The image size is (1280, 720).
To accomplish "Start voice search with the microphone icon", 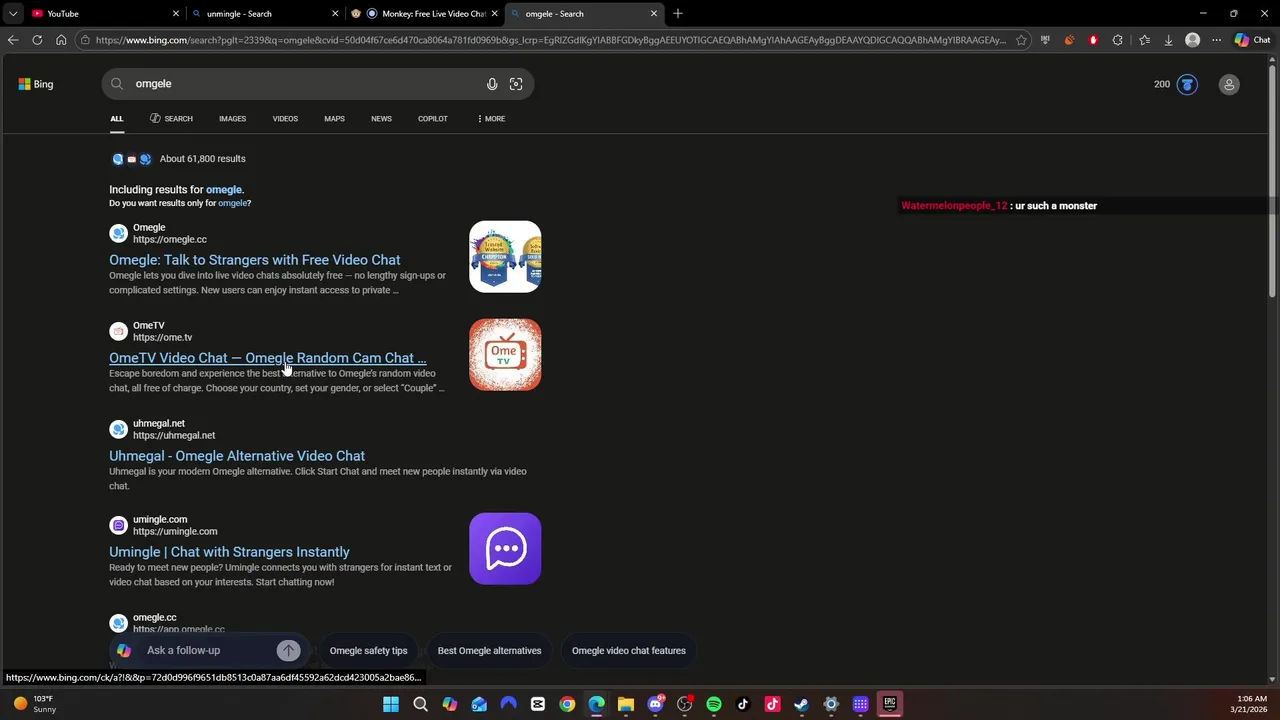I will (x=492, y=84).
